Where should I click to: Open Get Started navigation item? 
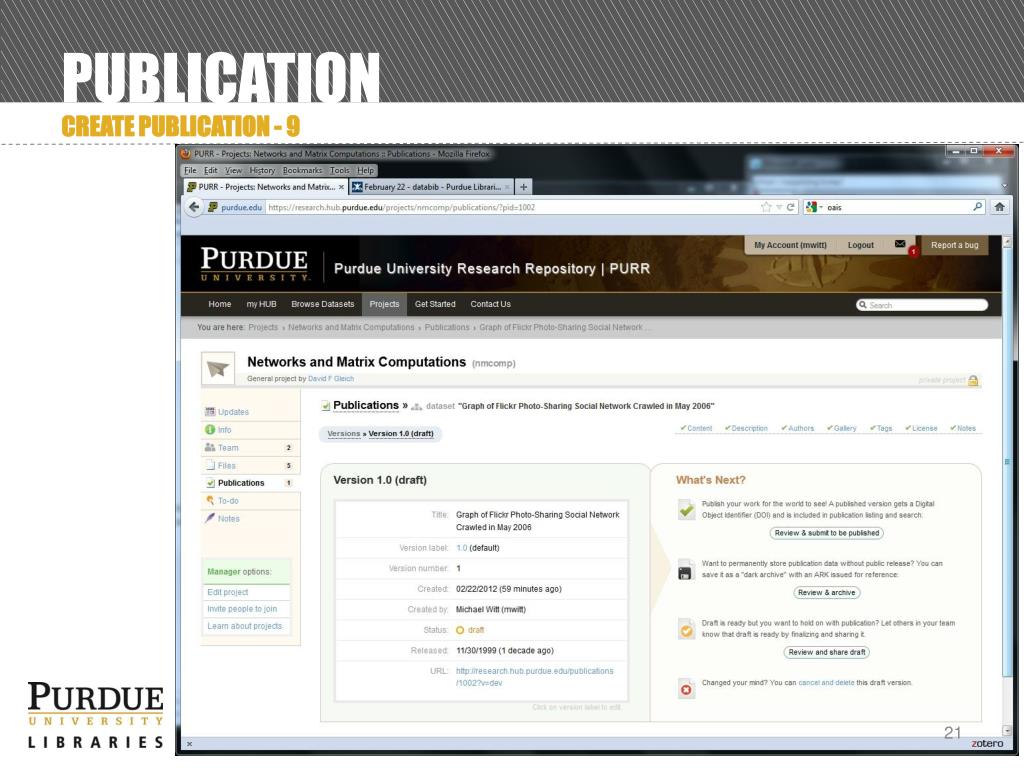(435, 304)
